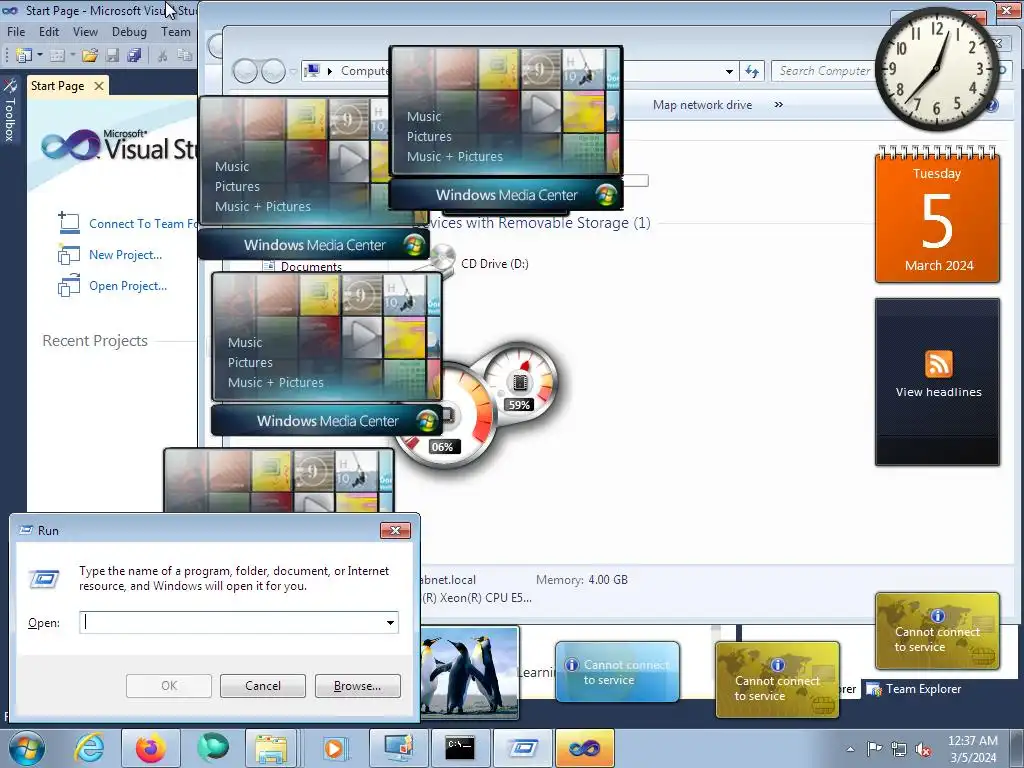Image resolution: width=1024 pixels, height=768 pixels.
Task: Click the OK button in Run dialog
Action: coord(168,686)
